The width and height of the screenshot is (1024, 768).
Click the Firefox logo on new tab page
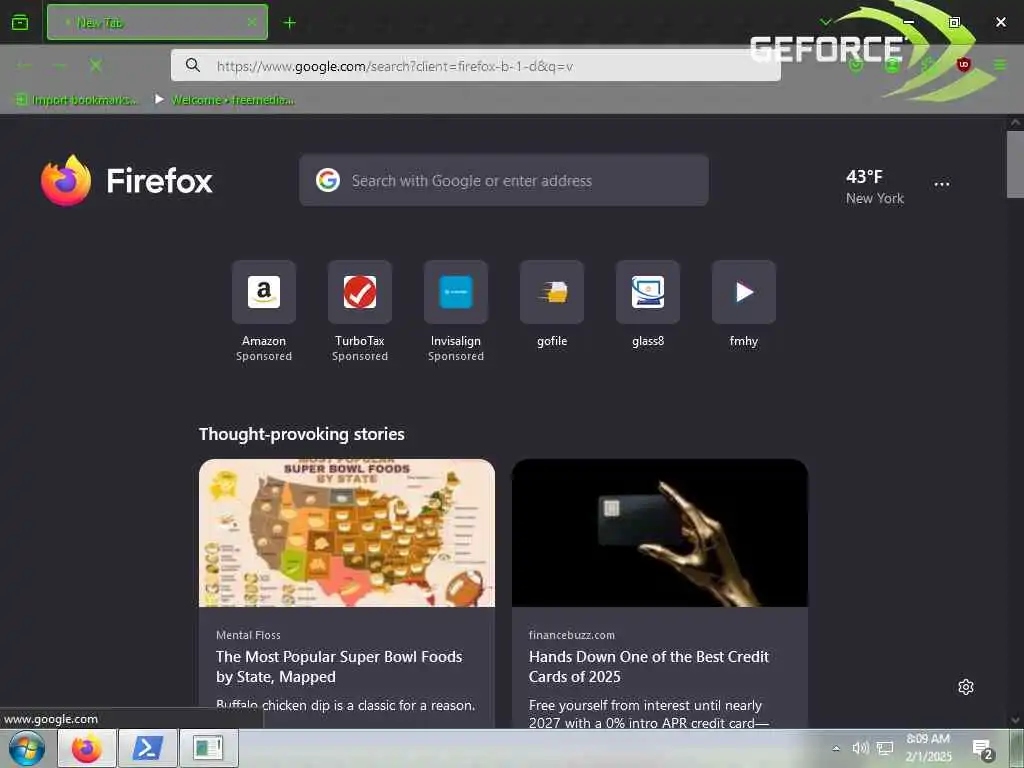click(127, 180)
